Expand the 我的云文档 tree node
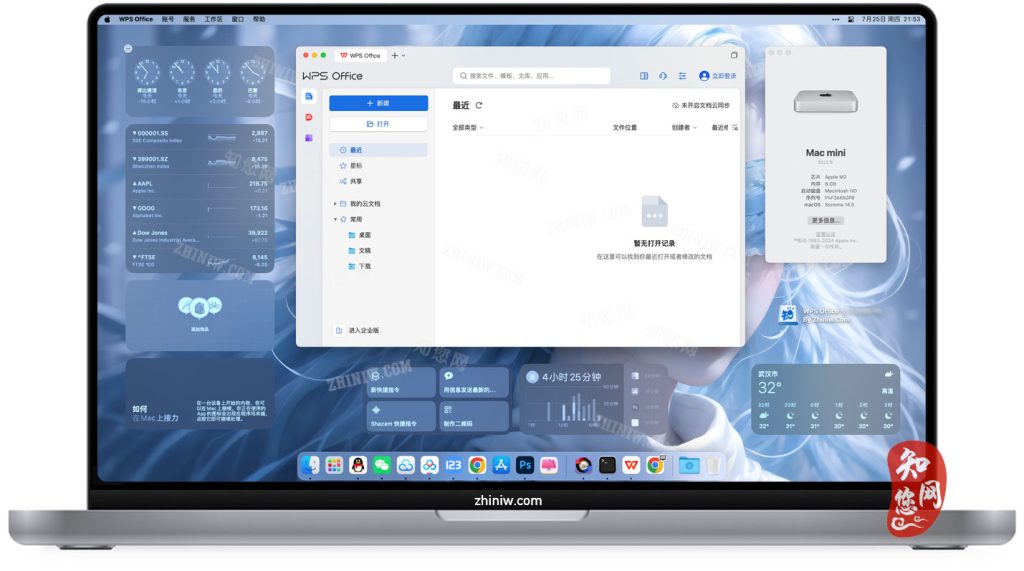This screenshot has height=571, width=1024. pos(335,204)
